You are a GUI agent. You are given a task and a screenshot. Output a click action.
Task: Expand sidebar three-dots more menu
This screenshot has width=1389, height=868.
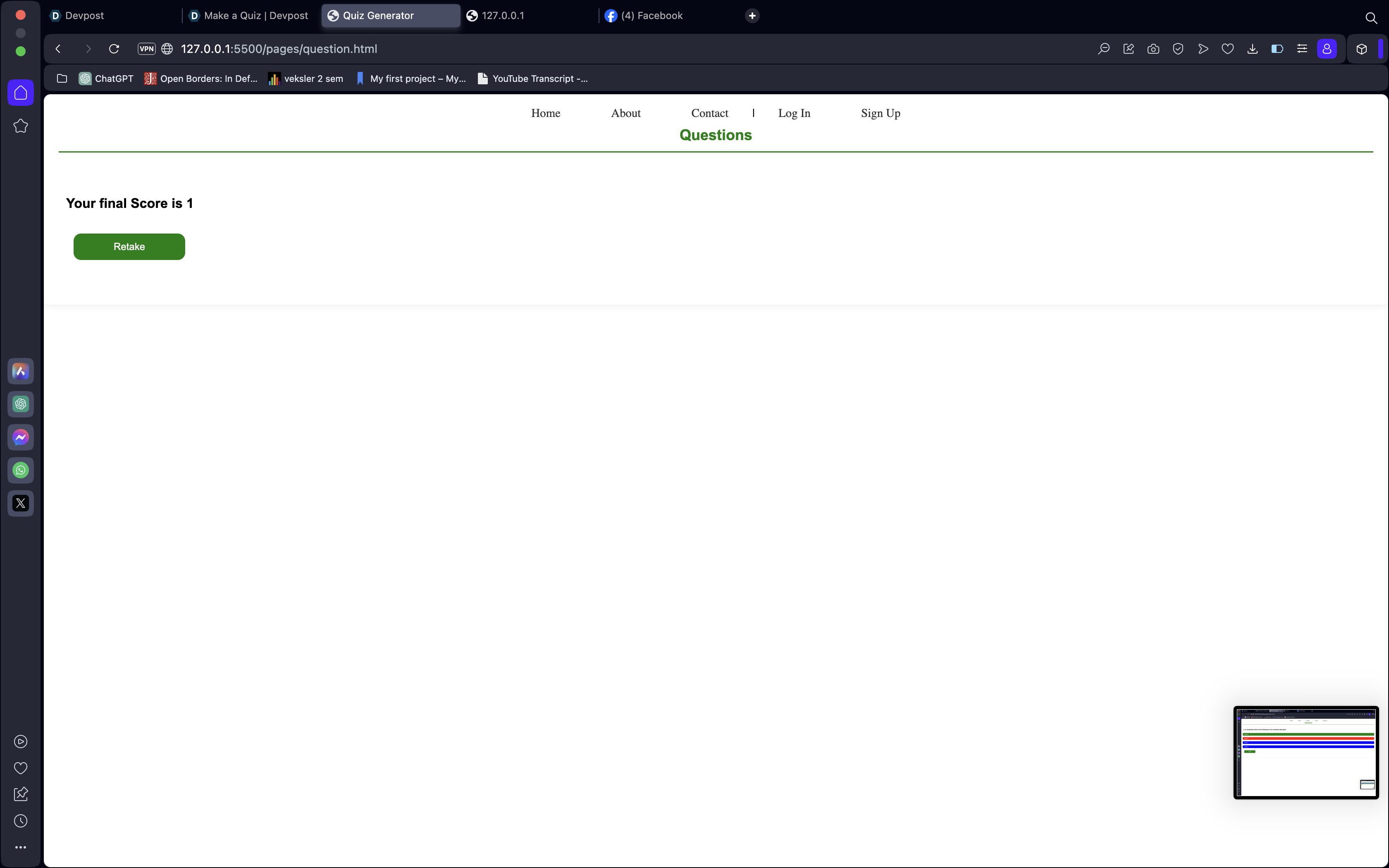tap(21, 847)
